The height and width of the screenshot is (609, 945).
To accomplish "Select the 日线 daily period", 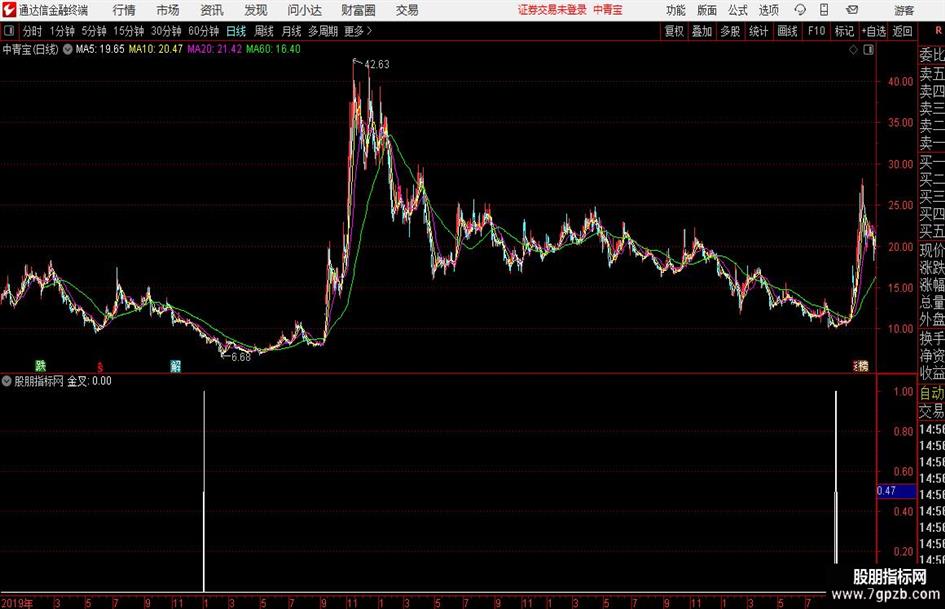I will click(236, 31).
